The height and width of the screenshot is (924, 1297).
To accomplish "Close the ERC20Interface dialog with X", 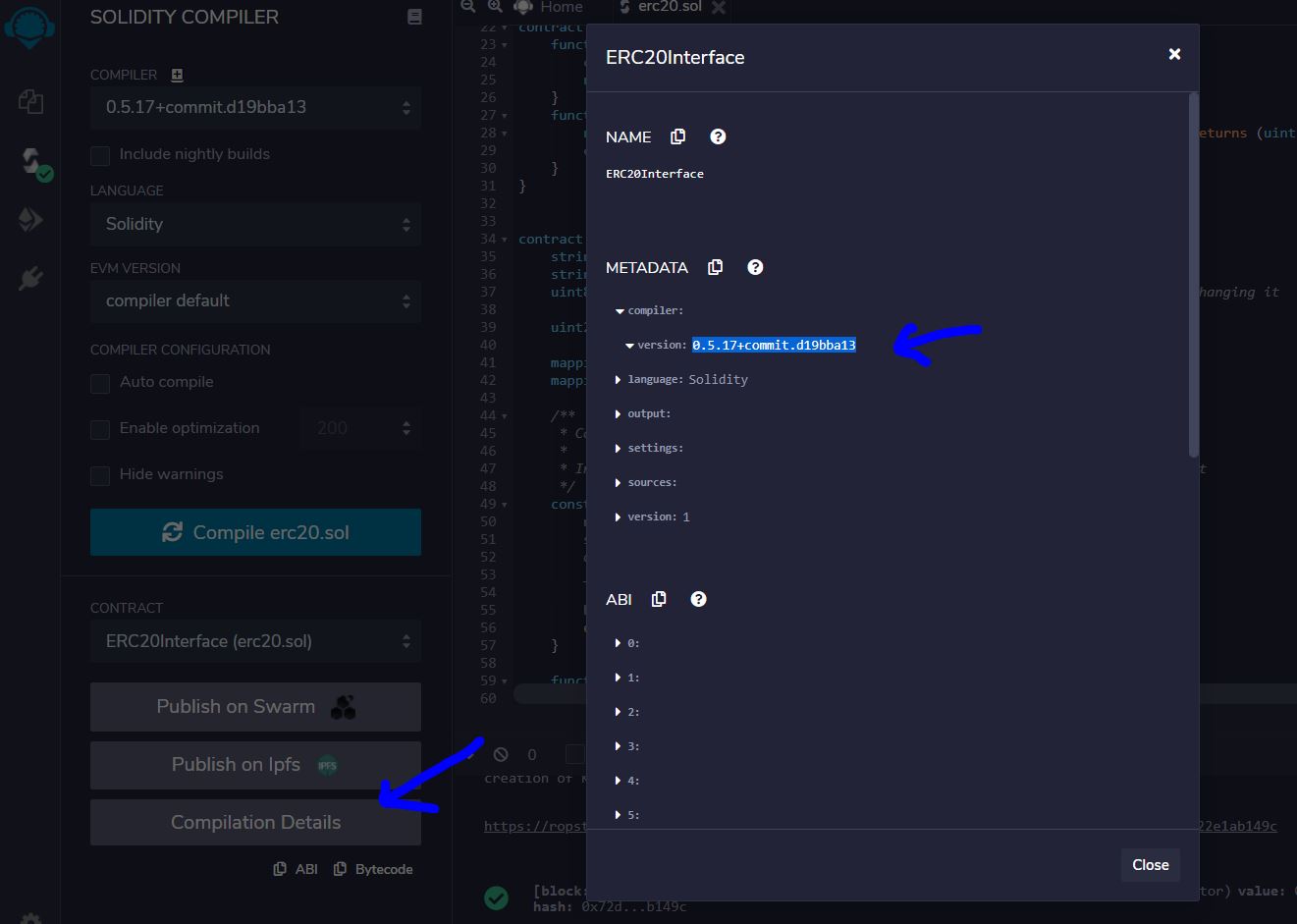I will pos(1174,54).
